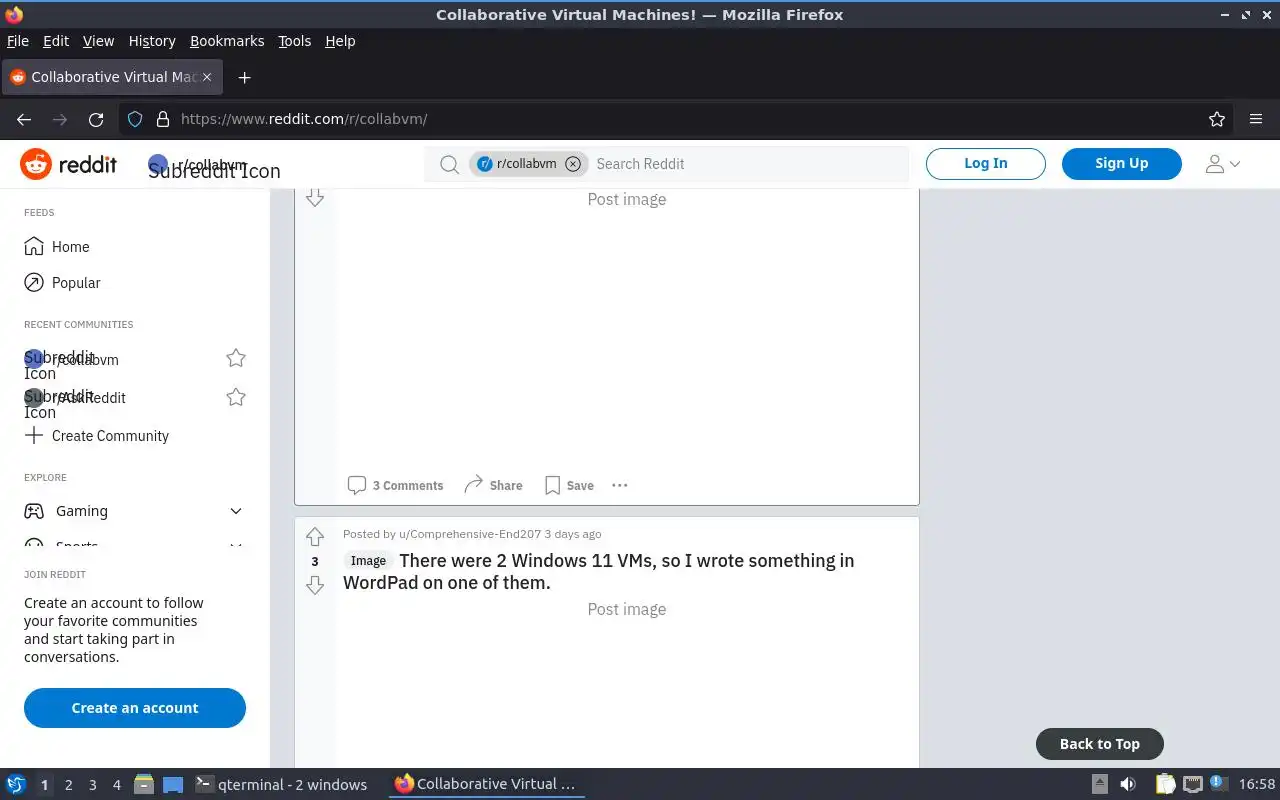Click the search magnifier icon

(450, 164)
